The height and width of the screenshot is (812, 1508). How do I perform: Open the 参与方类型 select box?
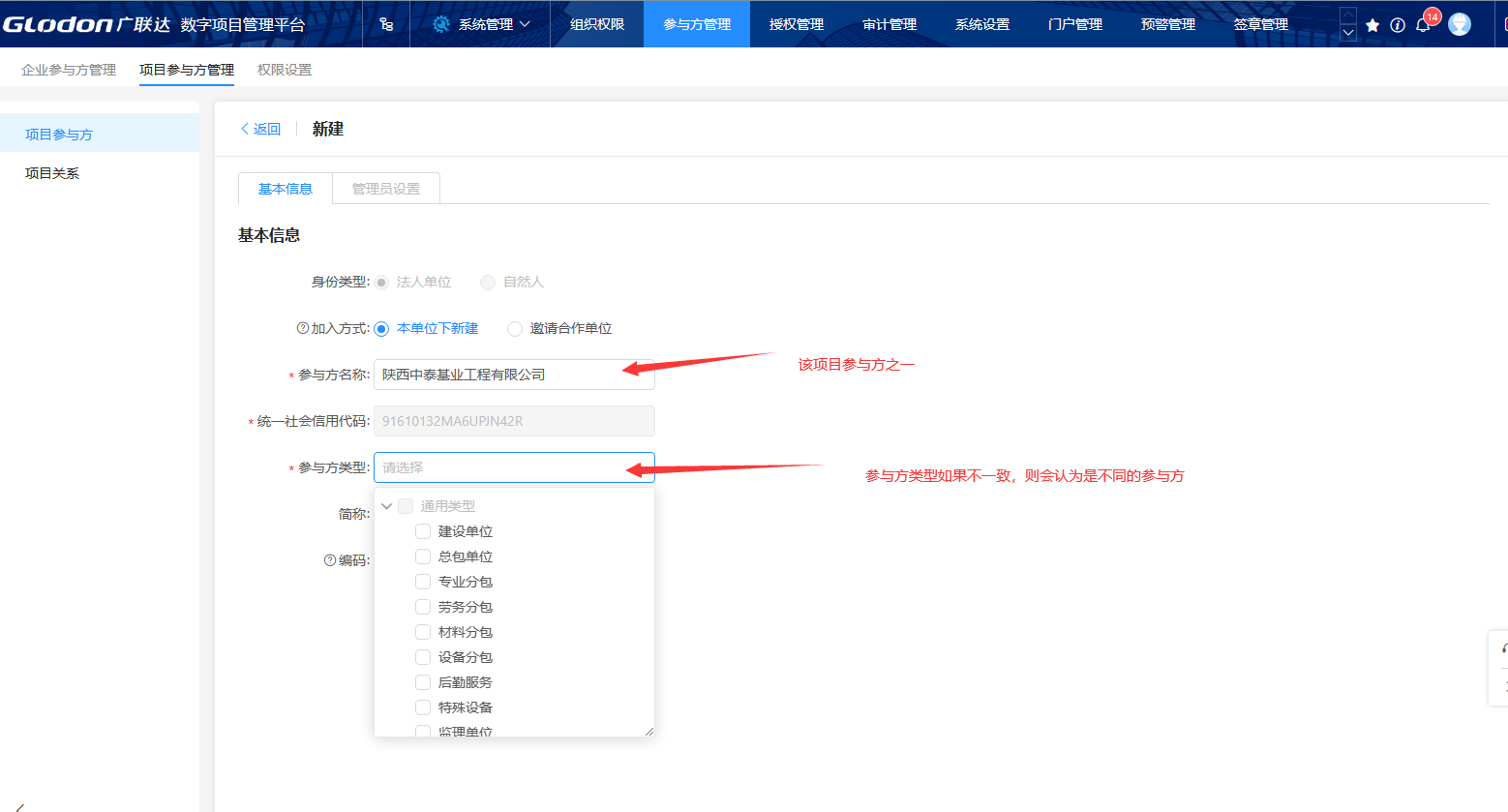tap(514, 467)
